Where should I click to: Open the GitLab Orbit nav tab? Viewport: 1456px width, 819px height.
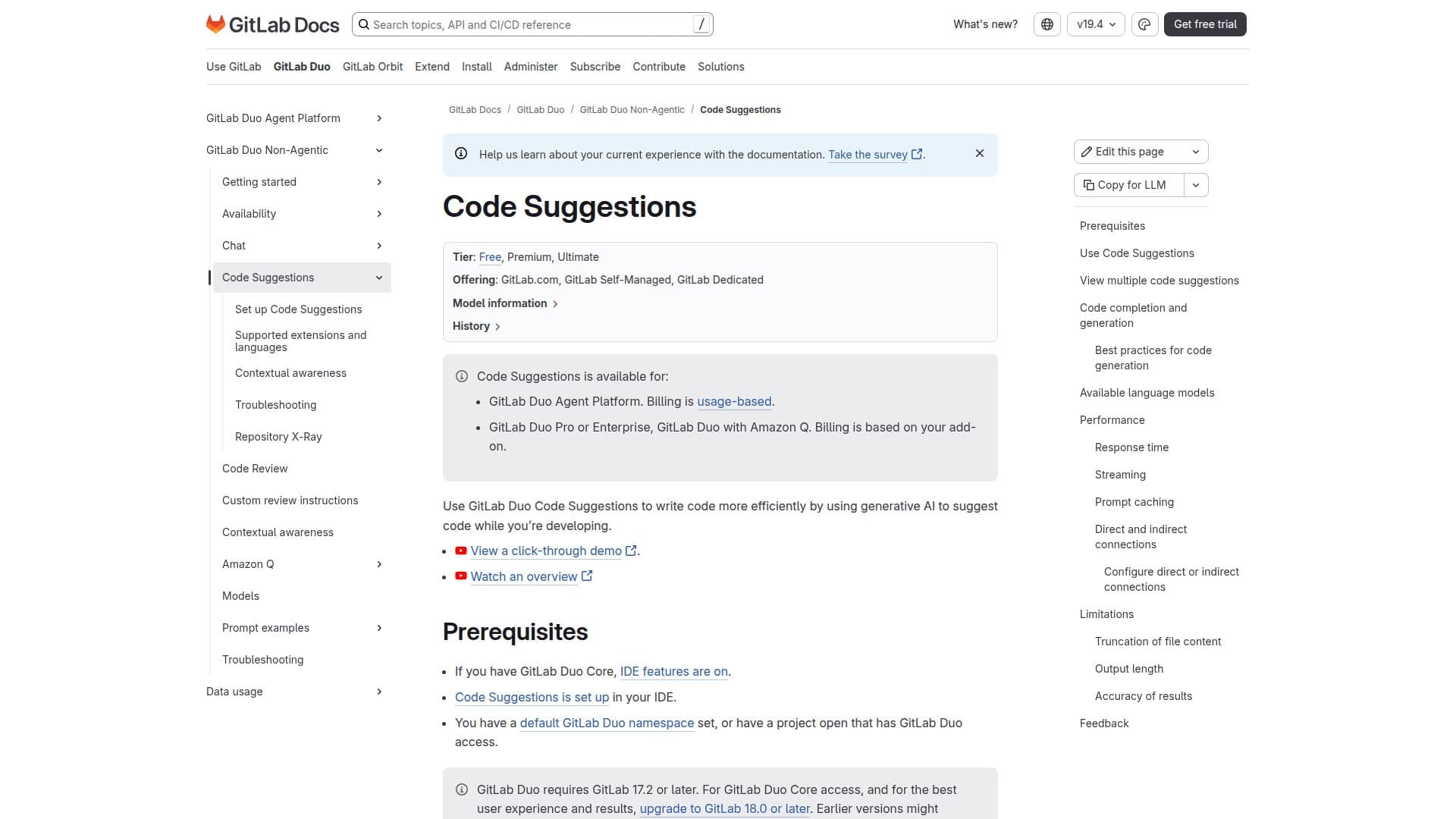[372, 67]
